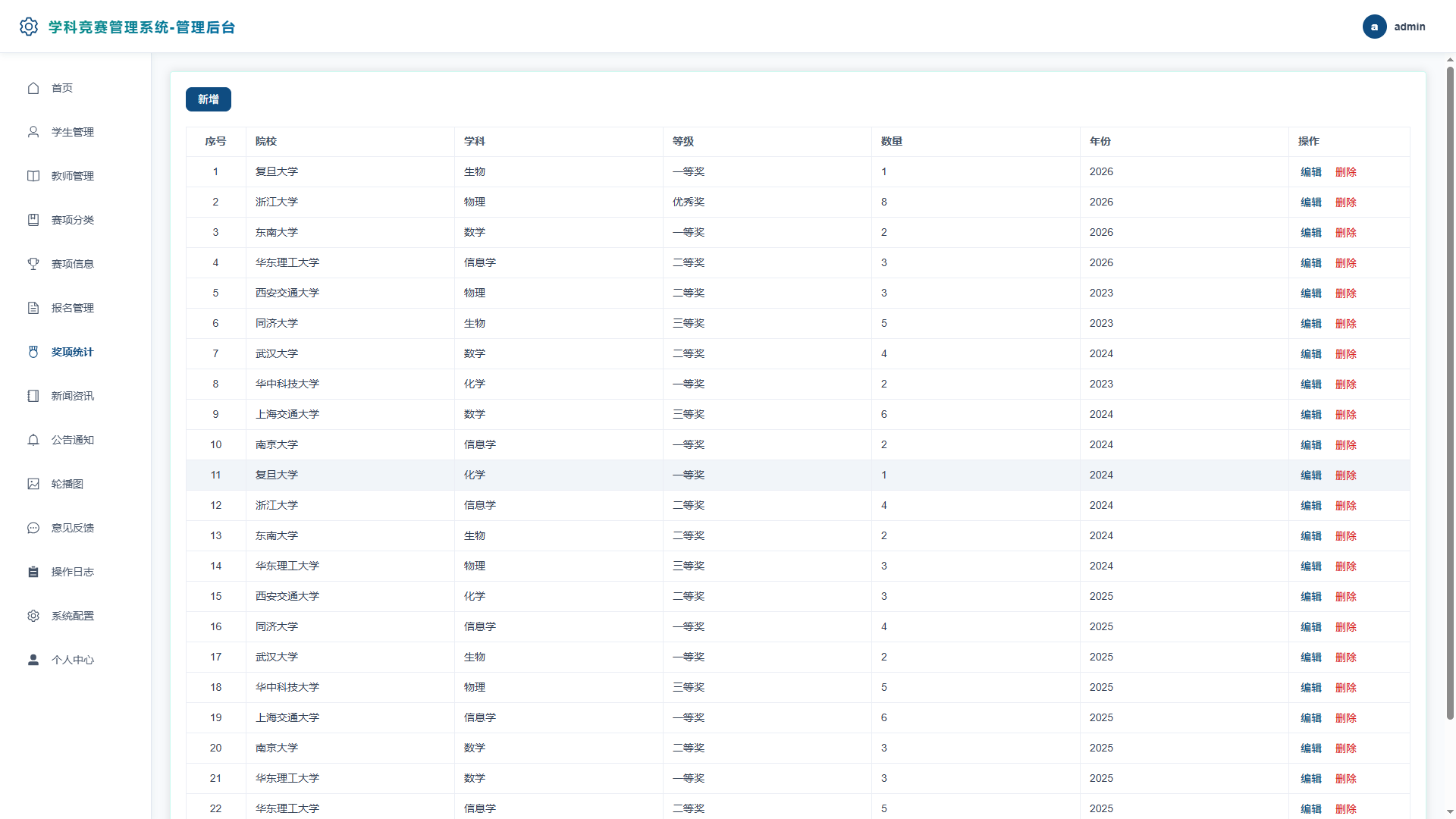Click the 新增 button

click(x=209, y=99)
